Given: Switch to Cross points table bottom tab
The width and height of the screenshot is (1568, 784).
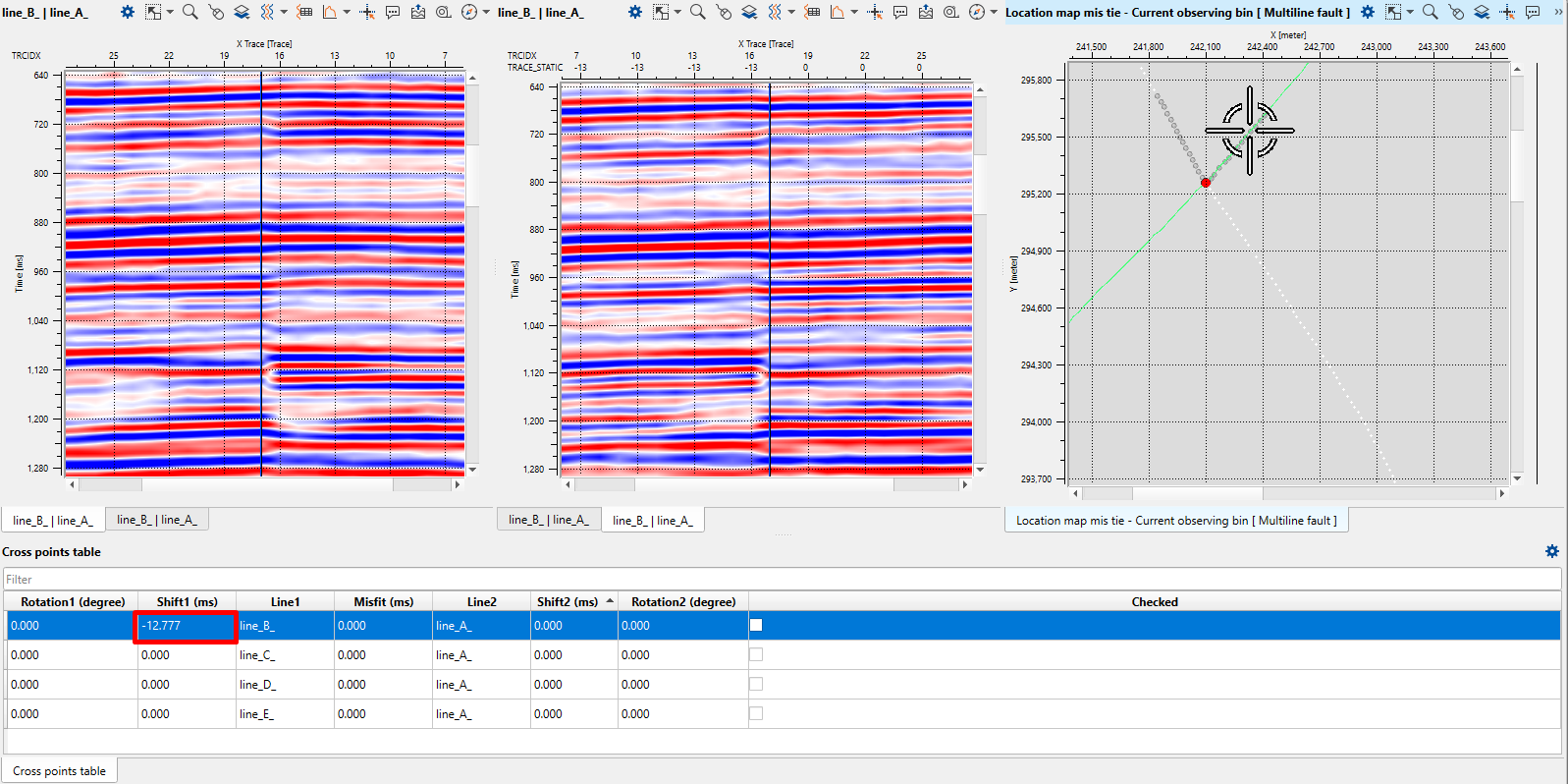Looking at the screenshot, I should [59, 771].
